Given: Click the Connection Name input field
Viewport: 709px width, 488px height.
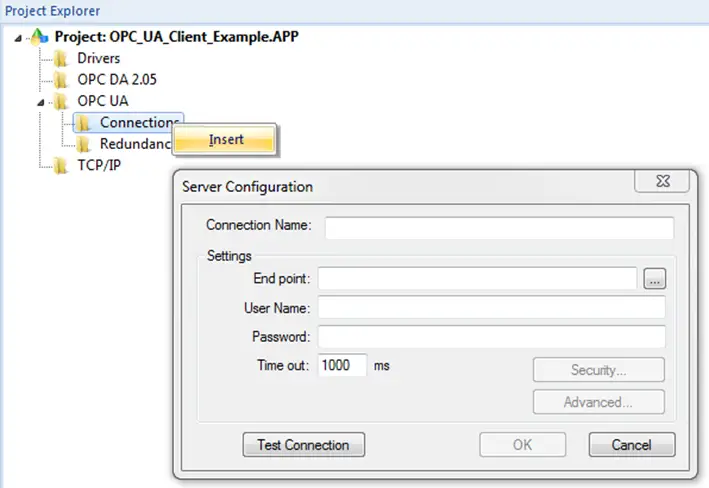Looking at the screenshot, I should (499, 227).
